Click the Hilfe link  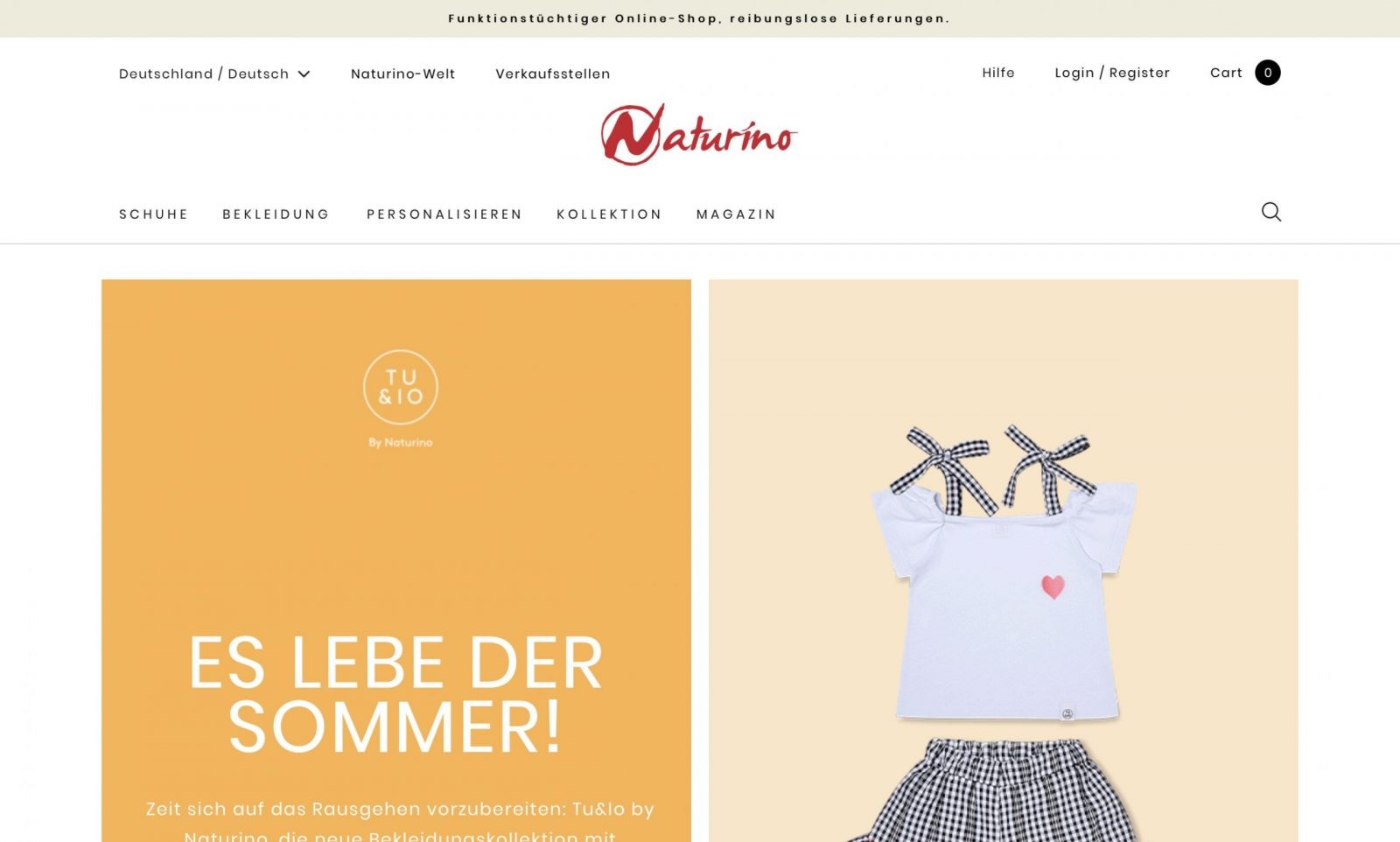tap(998, 73)
